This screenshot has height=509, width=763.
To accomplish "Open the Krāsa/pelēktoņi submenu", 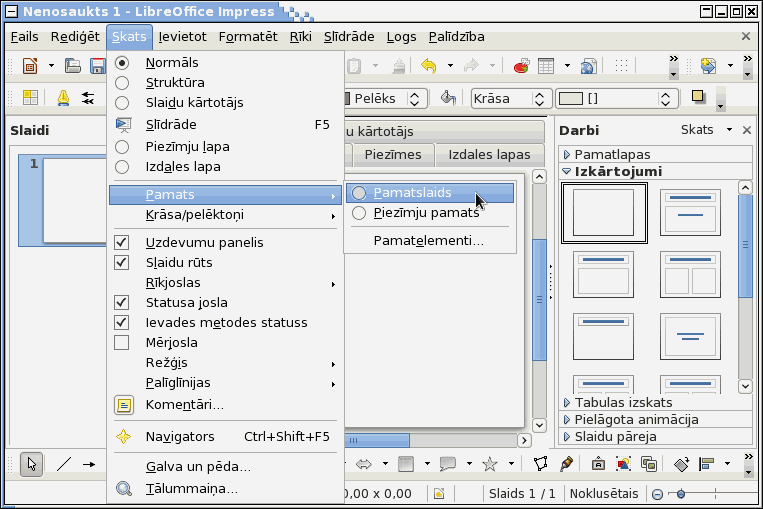I will (x=225, y=215).
